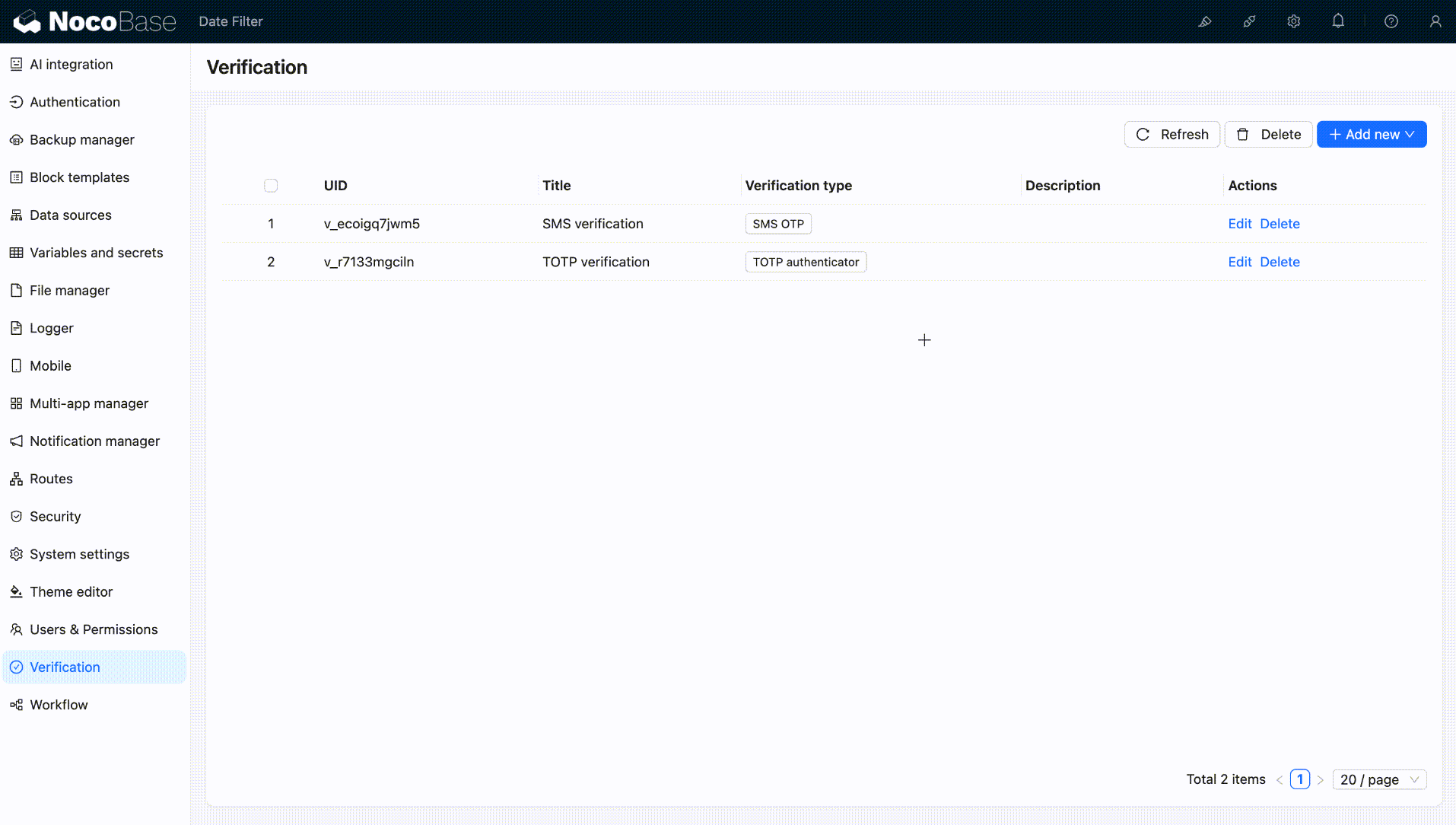Select the TOTP verification row checkbox
This screenshot has height=825, width=1456.
[271, 262]
